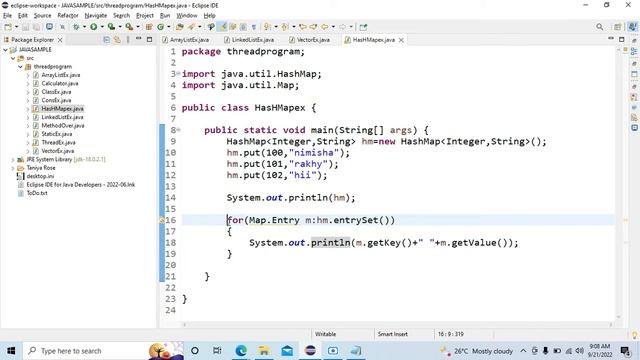The image size is (640, 360).
Task: Select ToDo.txt in Package Explorer
Action: [37, 193]
